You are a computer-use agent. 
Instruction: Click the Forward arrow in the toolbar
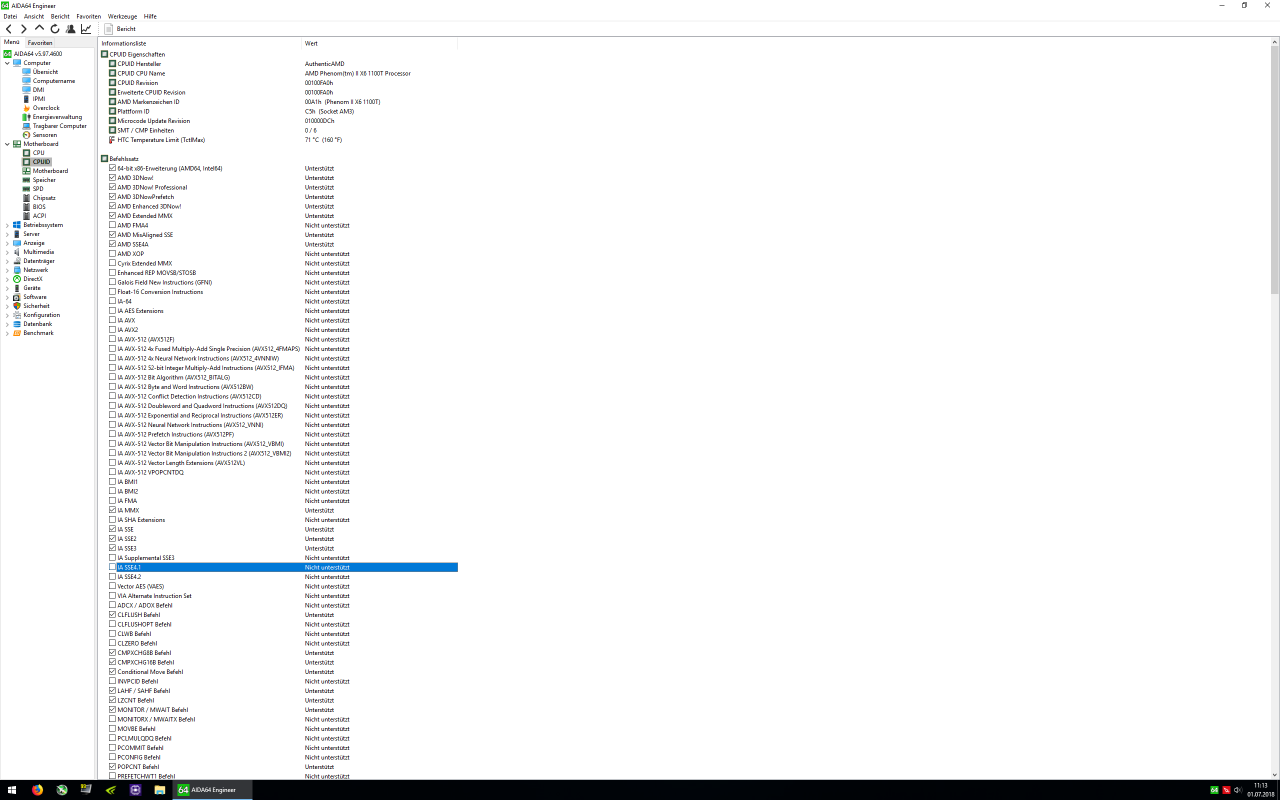point(24,29)
